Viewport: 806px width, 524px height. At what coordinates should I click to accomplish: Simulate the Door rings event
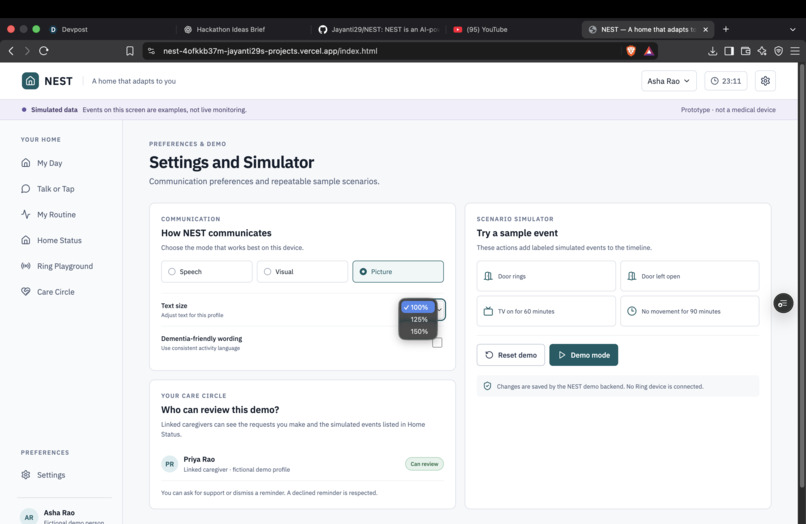pyautogui.click(x=546, y=276)
